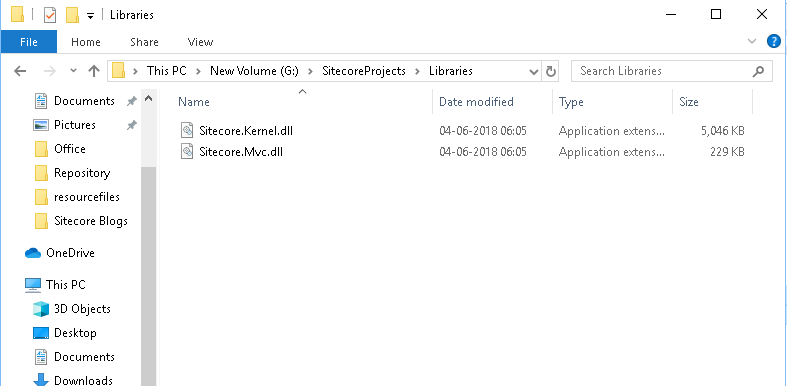Open Documents under This PC
Image resolution: width=787 pixels, height=386 pixels.
tap(84, 357)
